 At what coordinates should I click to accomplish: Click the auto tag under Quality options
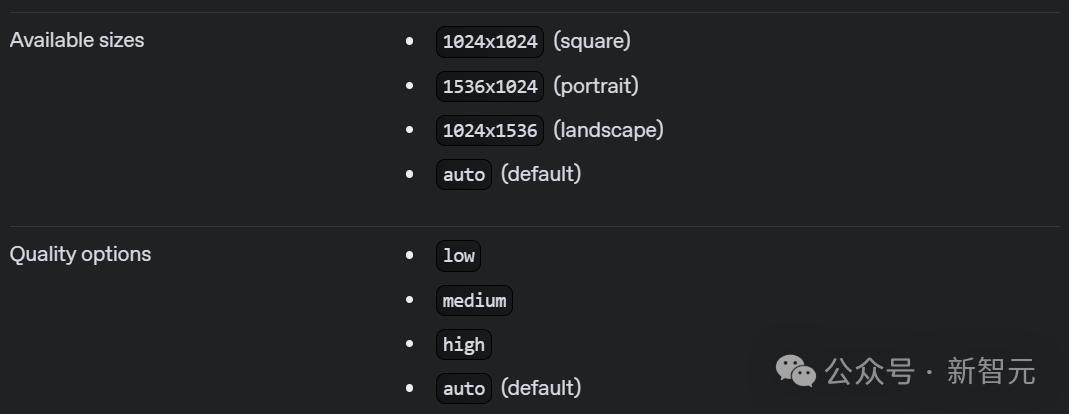coord(464,388)
